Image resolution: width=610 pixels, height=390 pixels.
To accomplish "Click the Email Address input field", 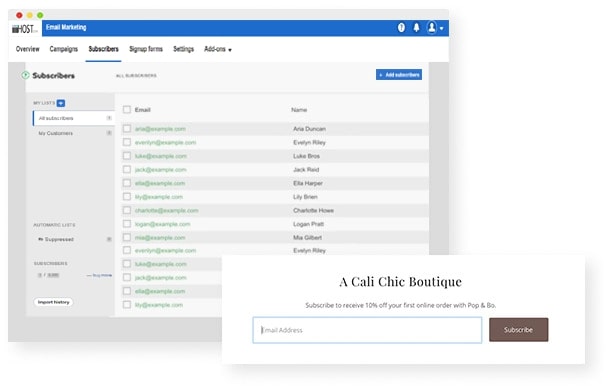I will pos(367,330).
